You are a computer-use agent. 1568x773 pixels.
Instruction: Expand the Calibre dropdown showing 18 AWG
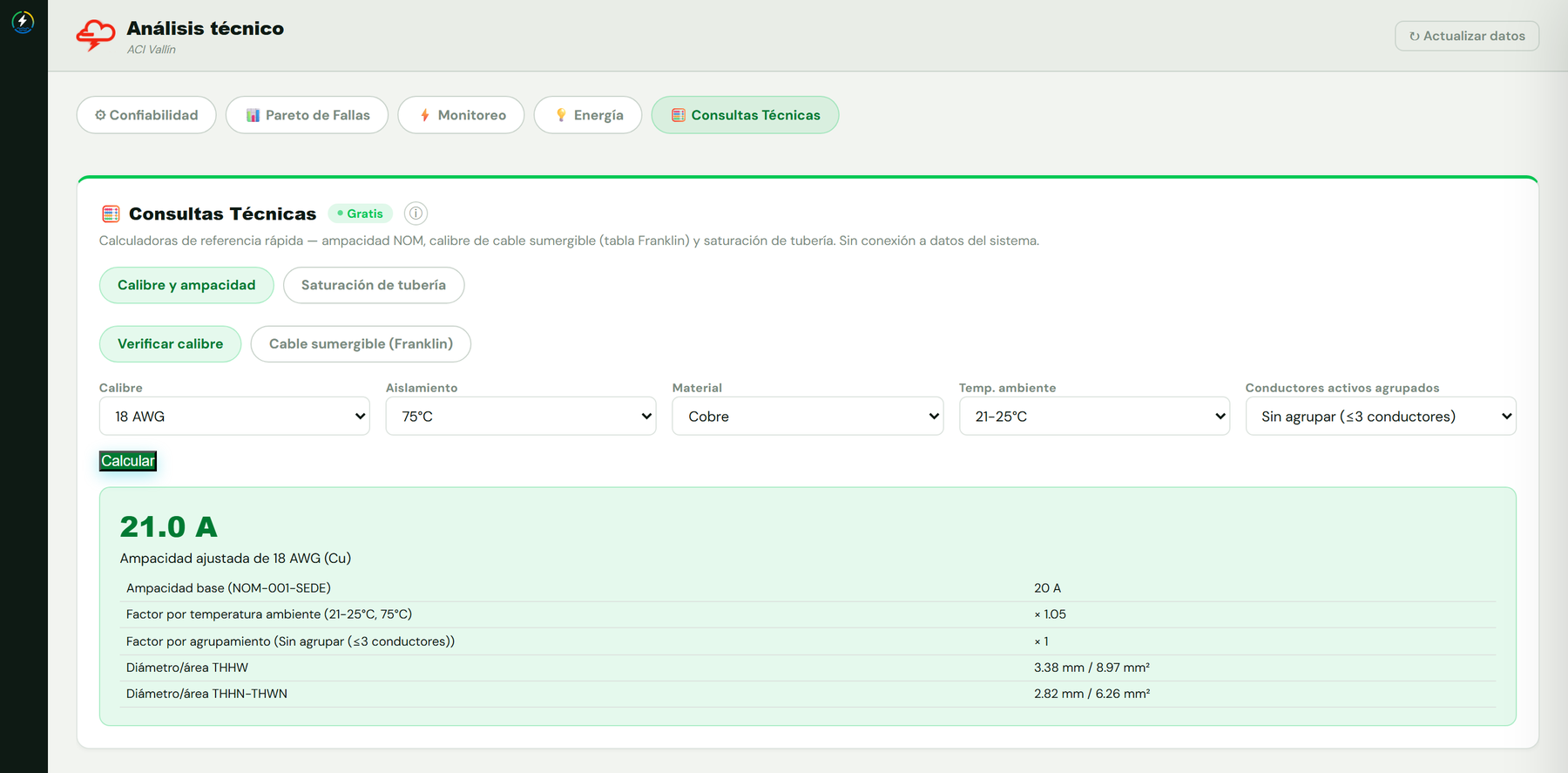(x=234, y=417)
